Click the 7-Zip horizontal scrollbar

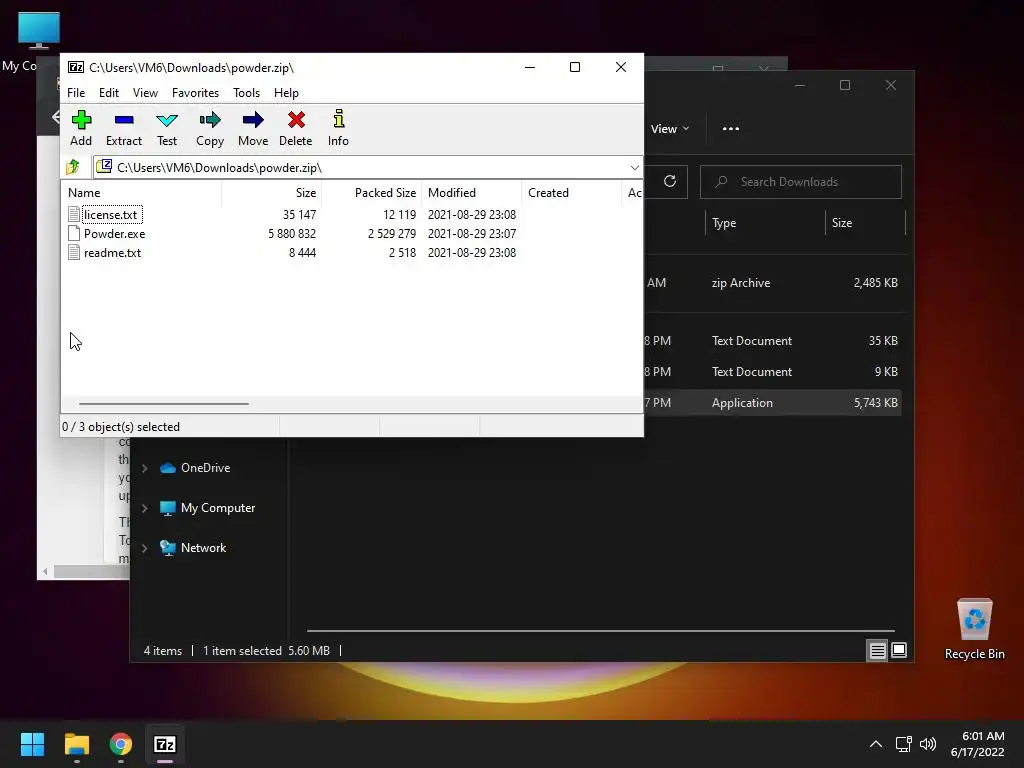coord(163,404)
